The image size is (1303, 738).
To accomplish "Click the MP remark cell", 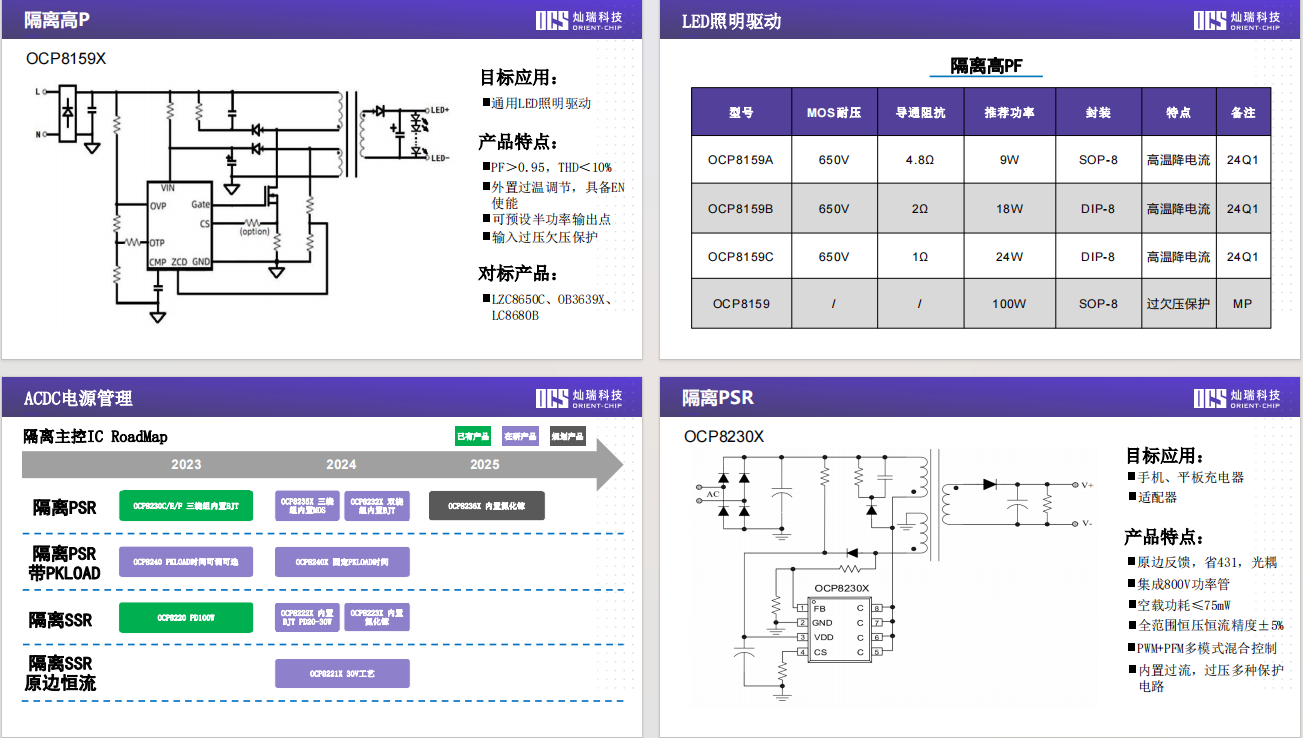I will [x=1243, y=303].
